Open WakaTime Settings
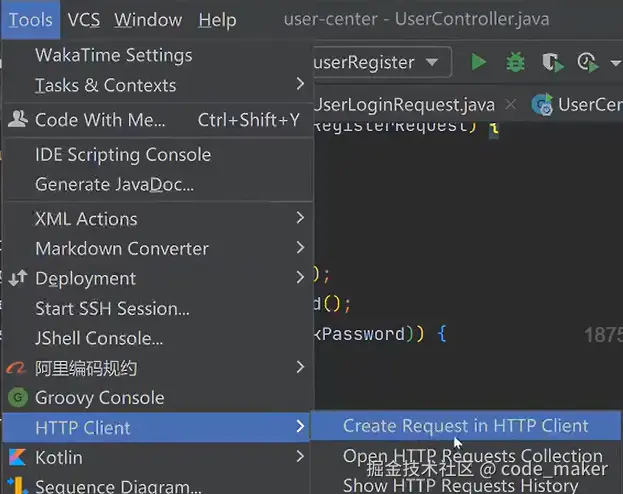623x494 pixels. [113, 55]
